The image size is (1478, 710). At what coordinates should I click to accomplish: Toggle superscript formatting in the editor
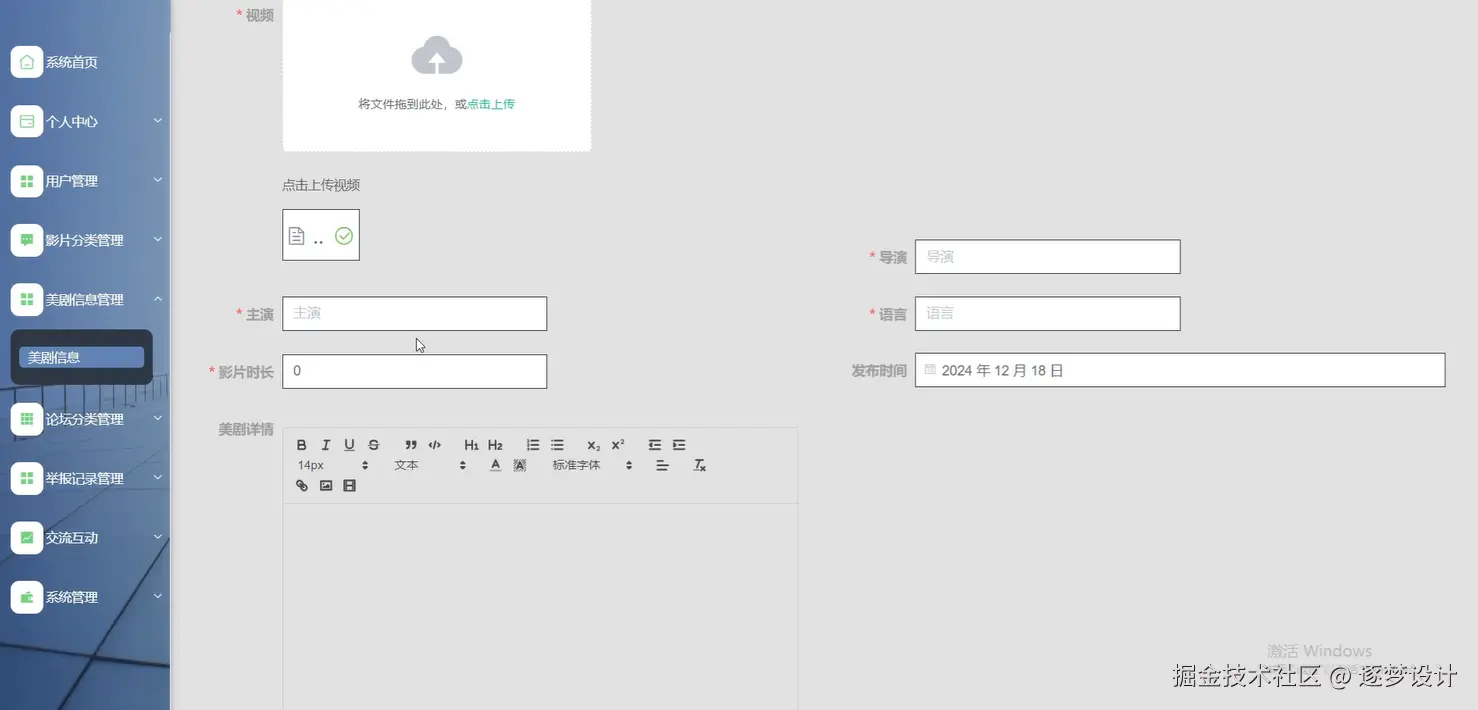click(x=616, y=443)
